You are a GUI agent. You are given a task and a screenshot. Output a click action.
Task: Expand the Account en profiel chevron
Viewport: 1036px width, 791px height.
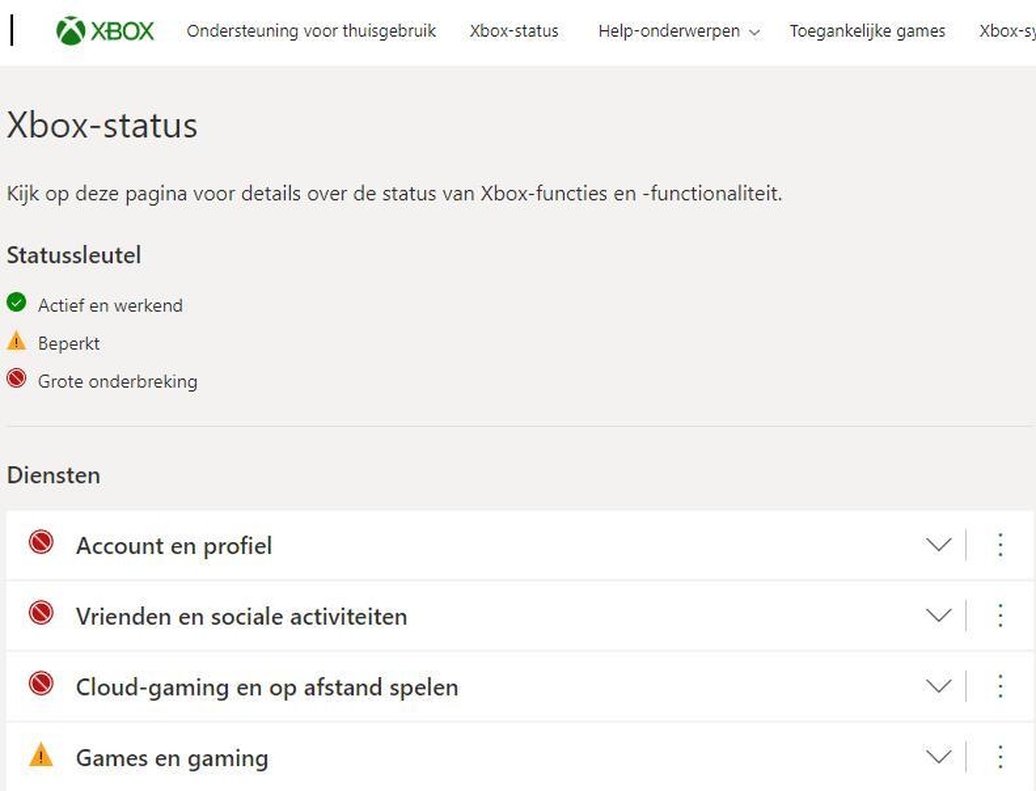[x=938, y=545]
